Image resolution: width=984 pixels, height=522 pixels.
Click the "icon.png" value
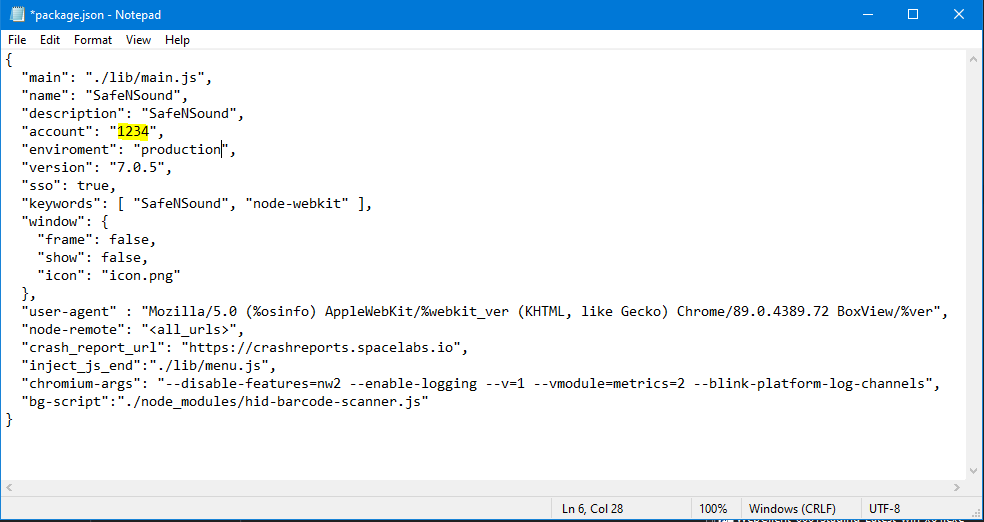pyautogui.click(x=141, y=275)
